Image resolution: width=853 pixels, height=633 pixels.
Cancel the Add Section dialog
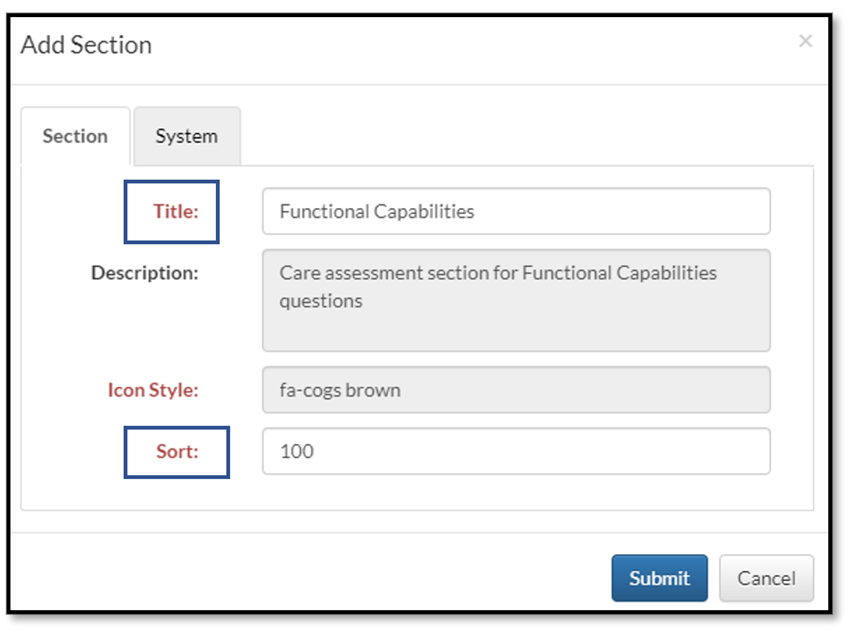click(766, 578)
